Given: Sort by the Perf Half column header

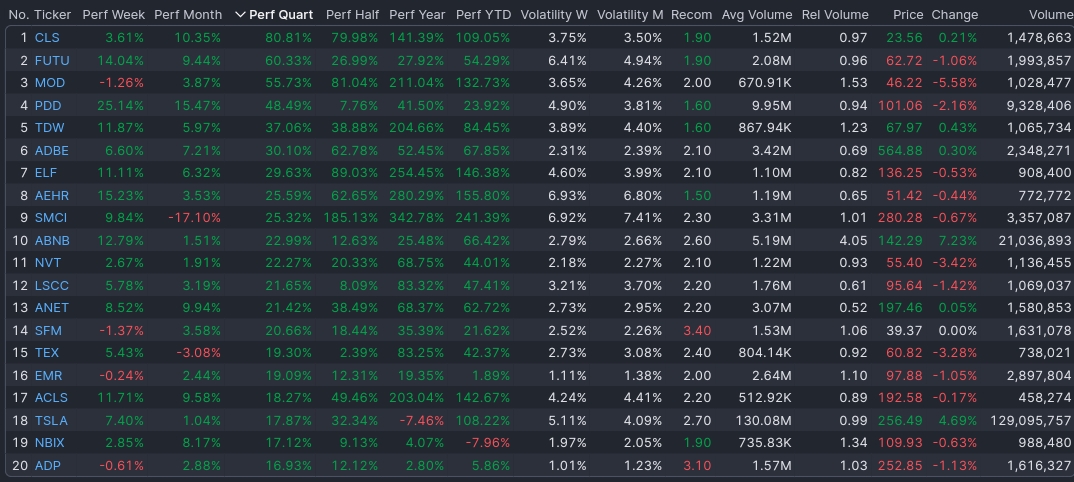Looking at the screenshot, I should [x=351, y=14].
